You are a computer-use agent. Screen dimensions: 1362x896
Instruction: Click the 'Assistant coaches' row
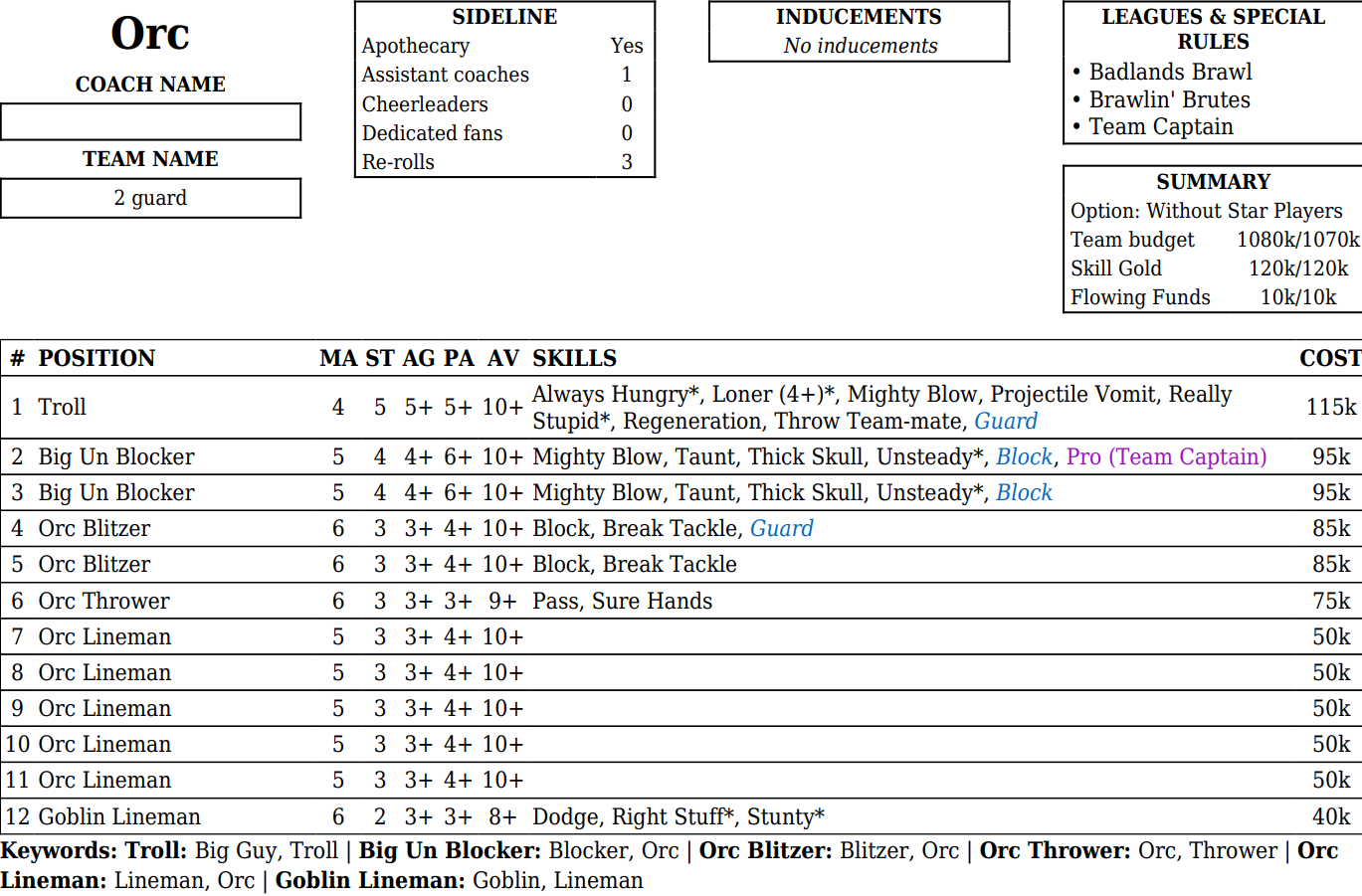point(503,75)
